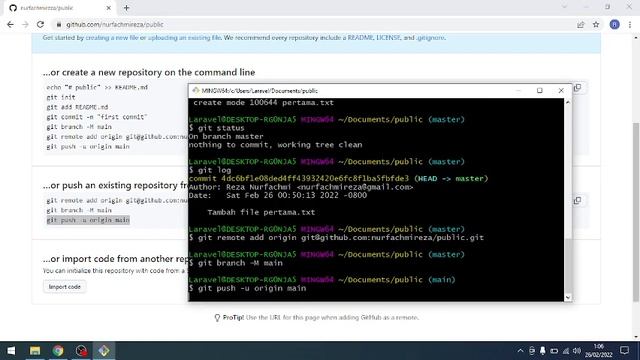Click highlighted 'git push -u origin main' text
Image resolution: width=640 pixels, height=360 pixels.
coord(88,220)
